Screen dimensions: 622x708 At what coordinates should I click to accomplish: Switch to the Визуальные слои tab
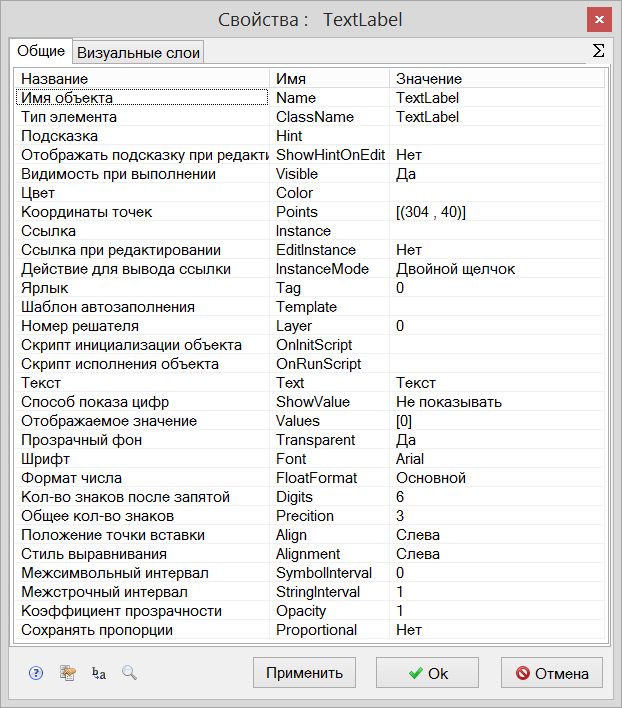(139, 53)
